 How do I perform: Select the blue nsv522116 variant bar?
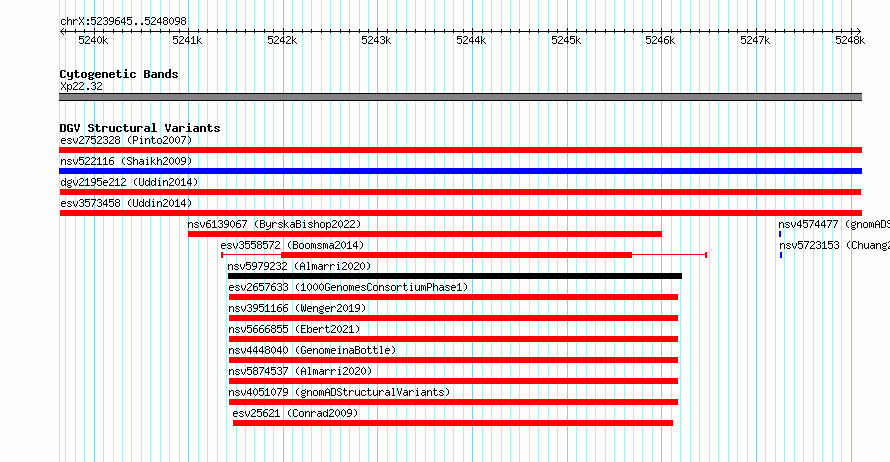460,171
